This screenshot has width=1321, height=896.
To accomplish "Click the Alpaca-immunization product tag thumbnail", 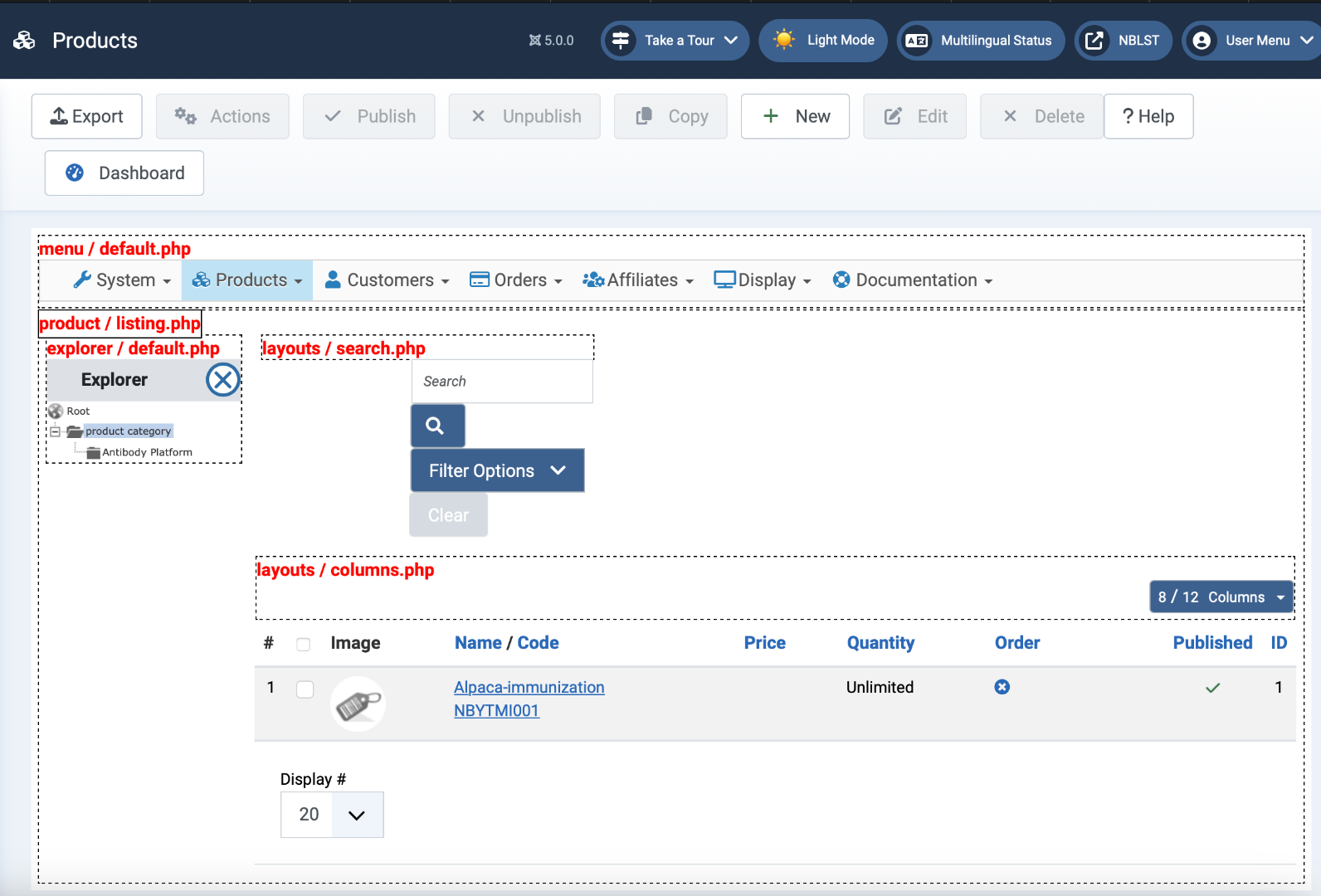I will coord(358,704).
